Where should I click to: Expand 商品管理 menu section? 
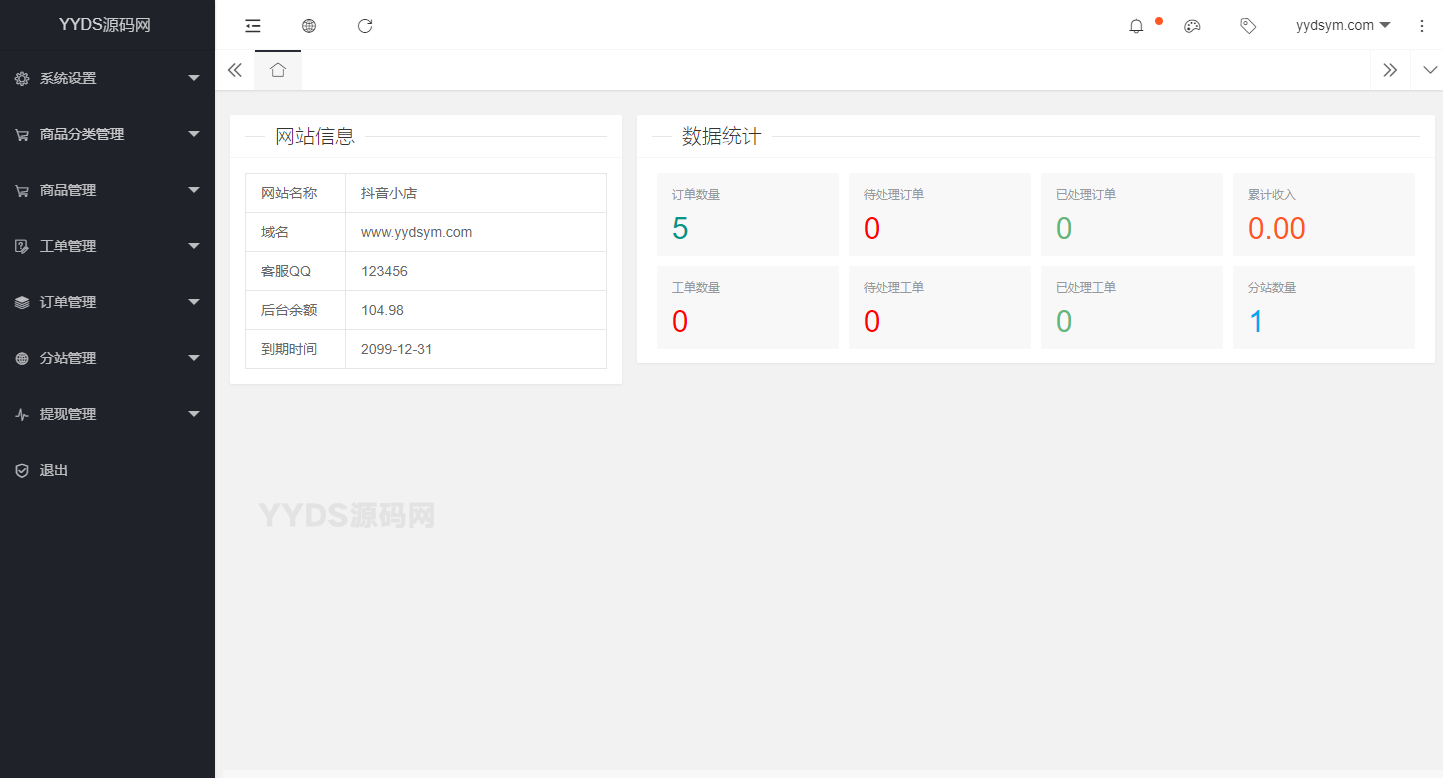(x=107, y=190)
